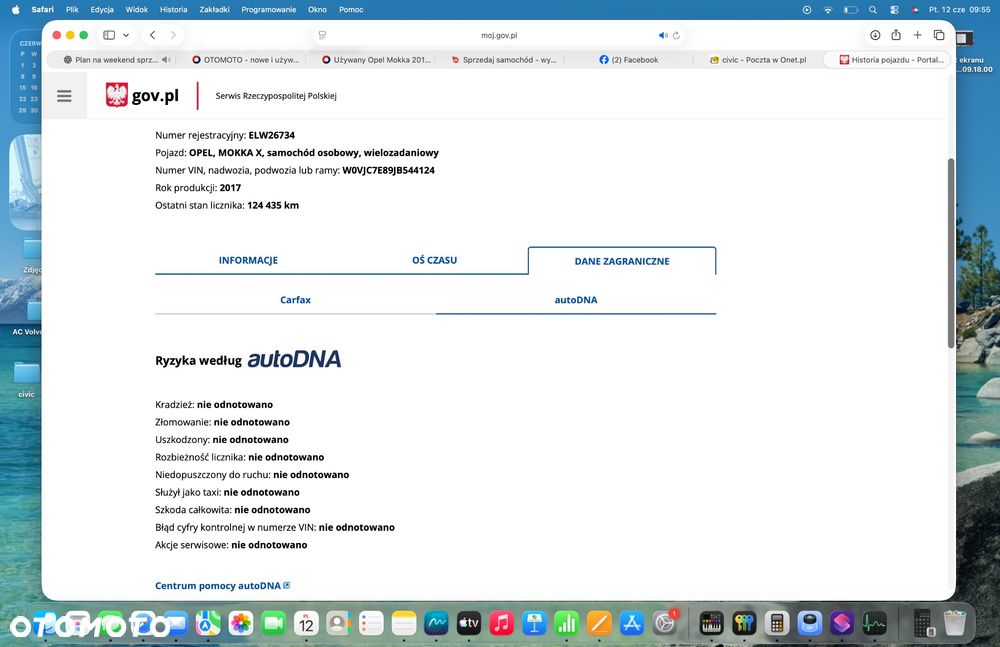Expand the sidebar dropdown chevron in toolbar
The width and height of the screenshot is (1000, 647).
126,35
